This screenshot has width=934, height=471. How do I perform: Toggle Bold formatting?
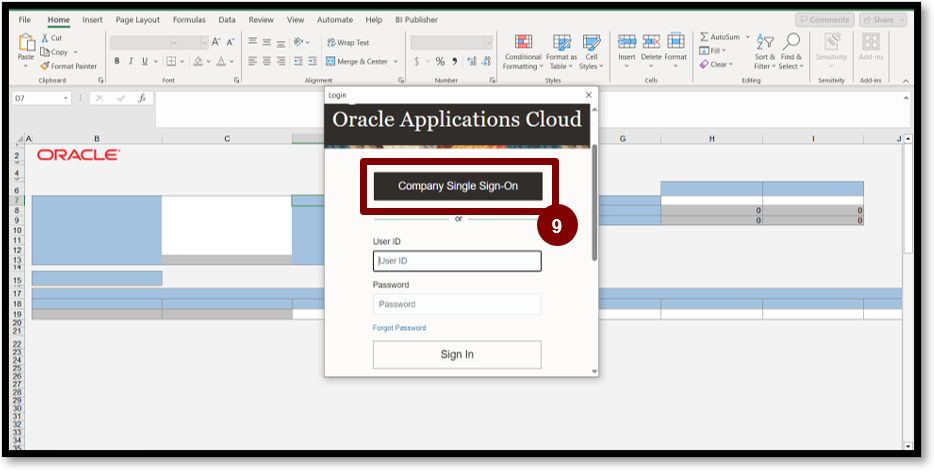[x=117, y=61]
